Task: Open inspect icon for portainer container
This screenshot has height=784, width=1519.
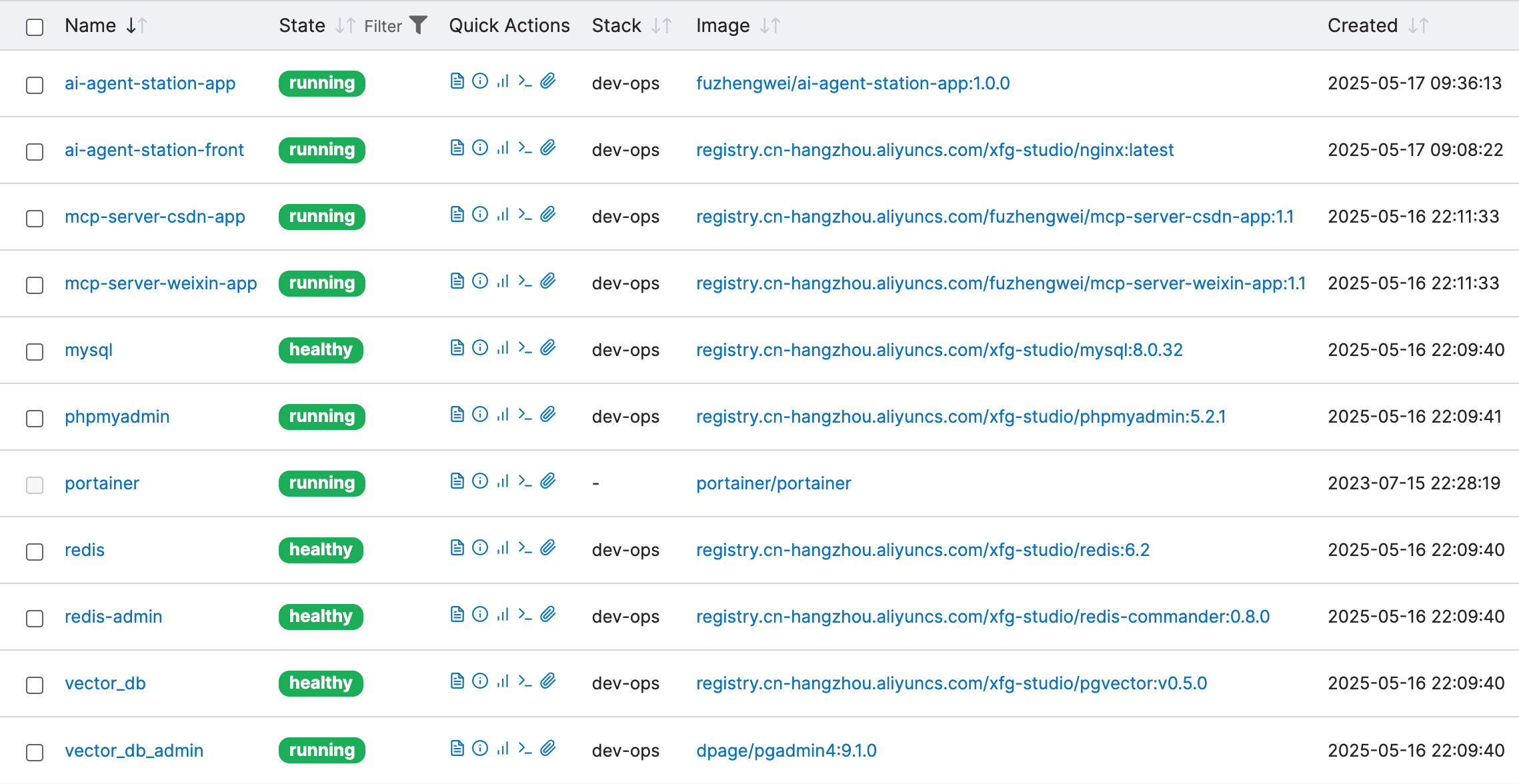Action: [480, 481]
